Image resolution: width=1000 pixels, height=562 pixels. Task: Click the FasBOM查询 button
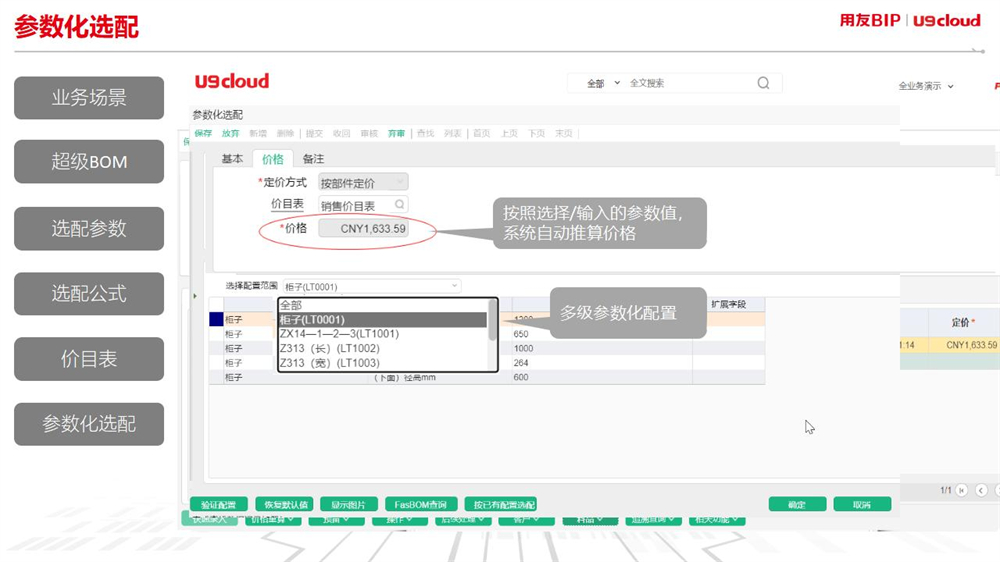421,505
